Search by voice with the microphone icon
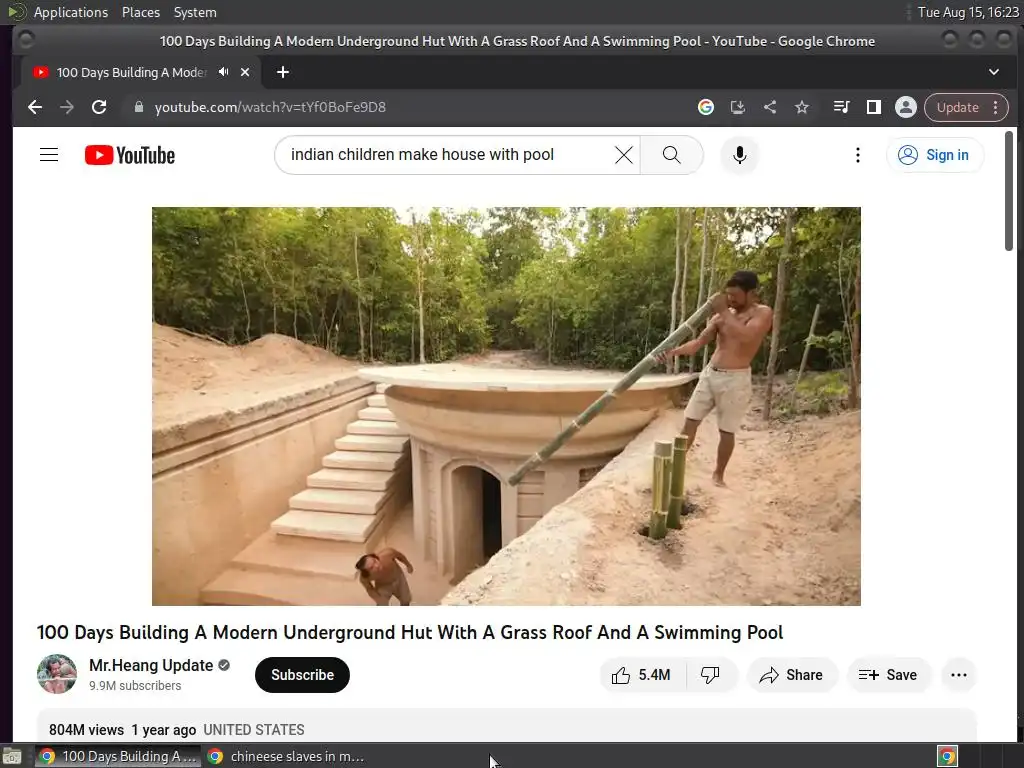 (x=739, y=155)
